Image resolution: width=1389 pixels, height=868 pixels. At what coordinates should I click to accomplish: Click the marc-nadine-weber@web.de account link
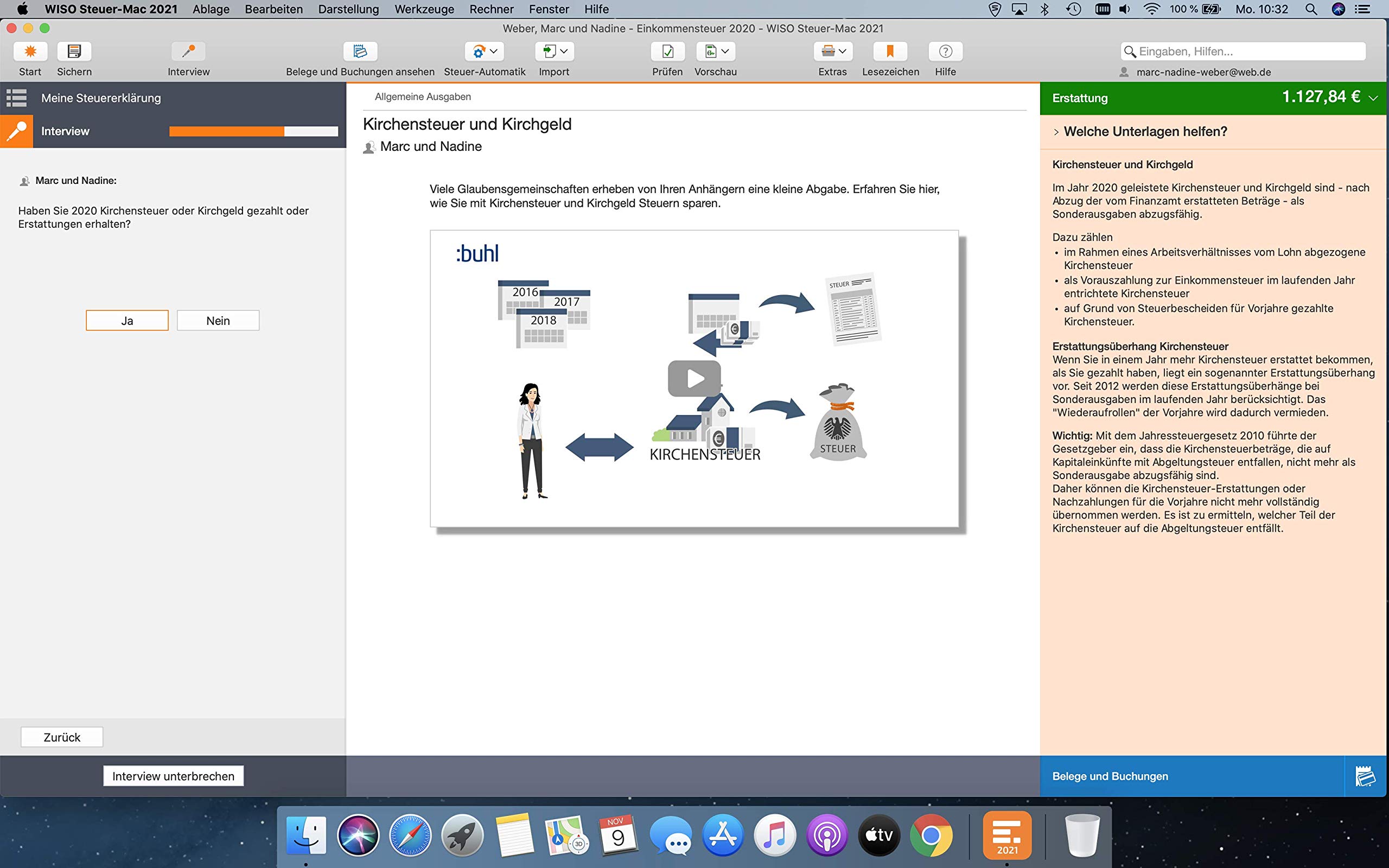(x=1203, y=72)
